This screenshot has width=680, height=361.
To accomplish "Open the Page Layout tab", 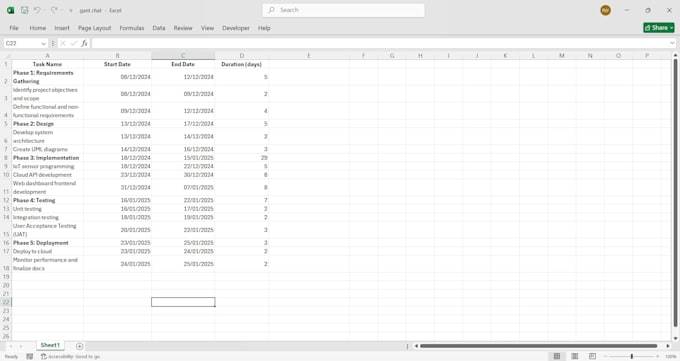I will point(95,28).
